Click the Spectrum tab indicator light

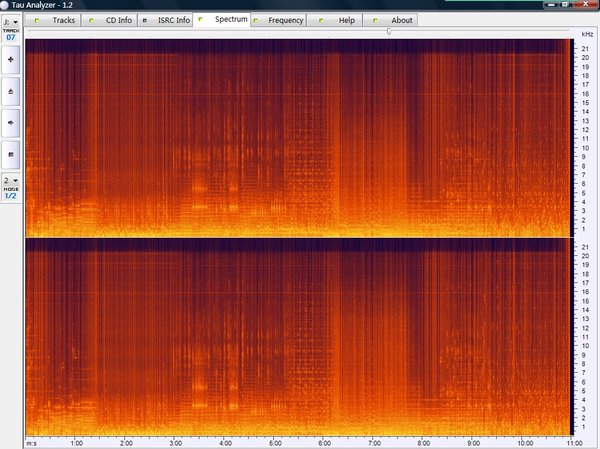pyautogui.click(x=200, y=19)
